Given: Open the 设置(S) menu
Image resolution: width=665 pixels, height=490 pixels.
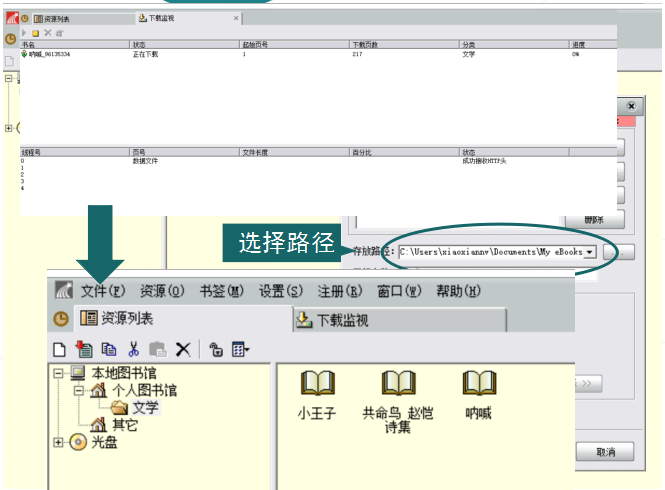Looking at the screenshot, I should [x=280, y=291].
